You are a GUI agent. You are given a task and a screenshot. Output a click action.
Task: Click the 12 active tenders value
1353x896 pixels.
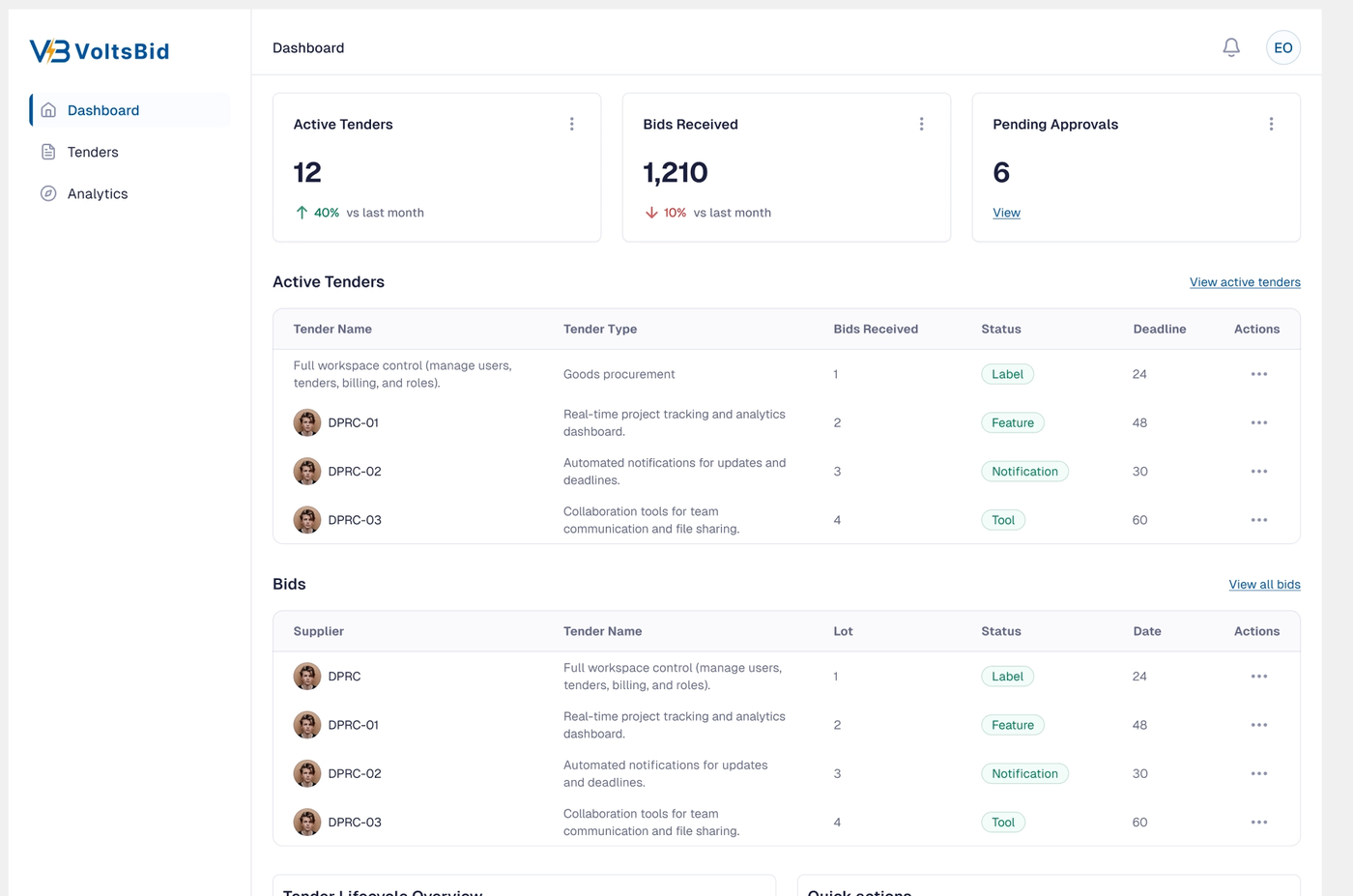pyautogui.click(x=307, y=172)
